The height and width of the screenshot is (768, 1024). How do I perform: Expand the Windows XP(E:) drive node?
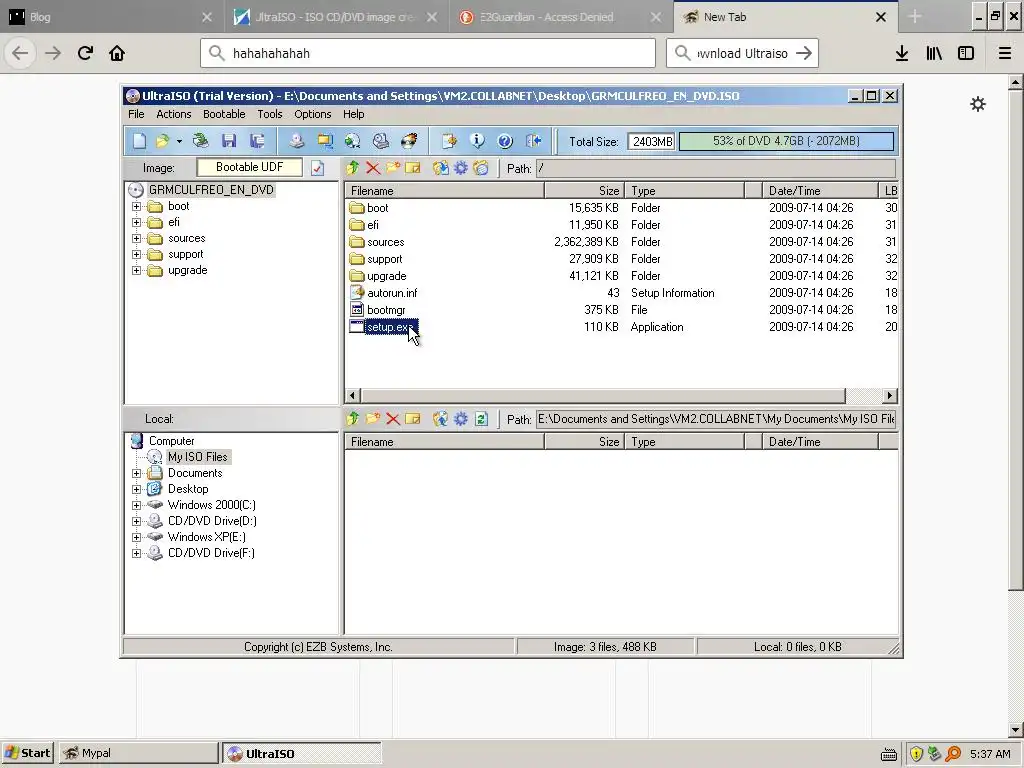136,537
